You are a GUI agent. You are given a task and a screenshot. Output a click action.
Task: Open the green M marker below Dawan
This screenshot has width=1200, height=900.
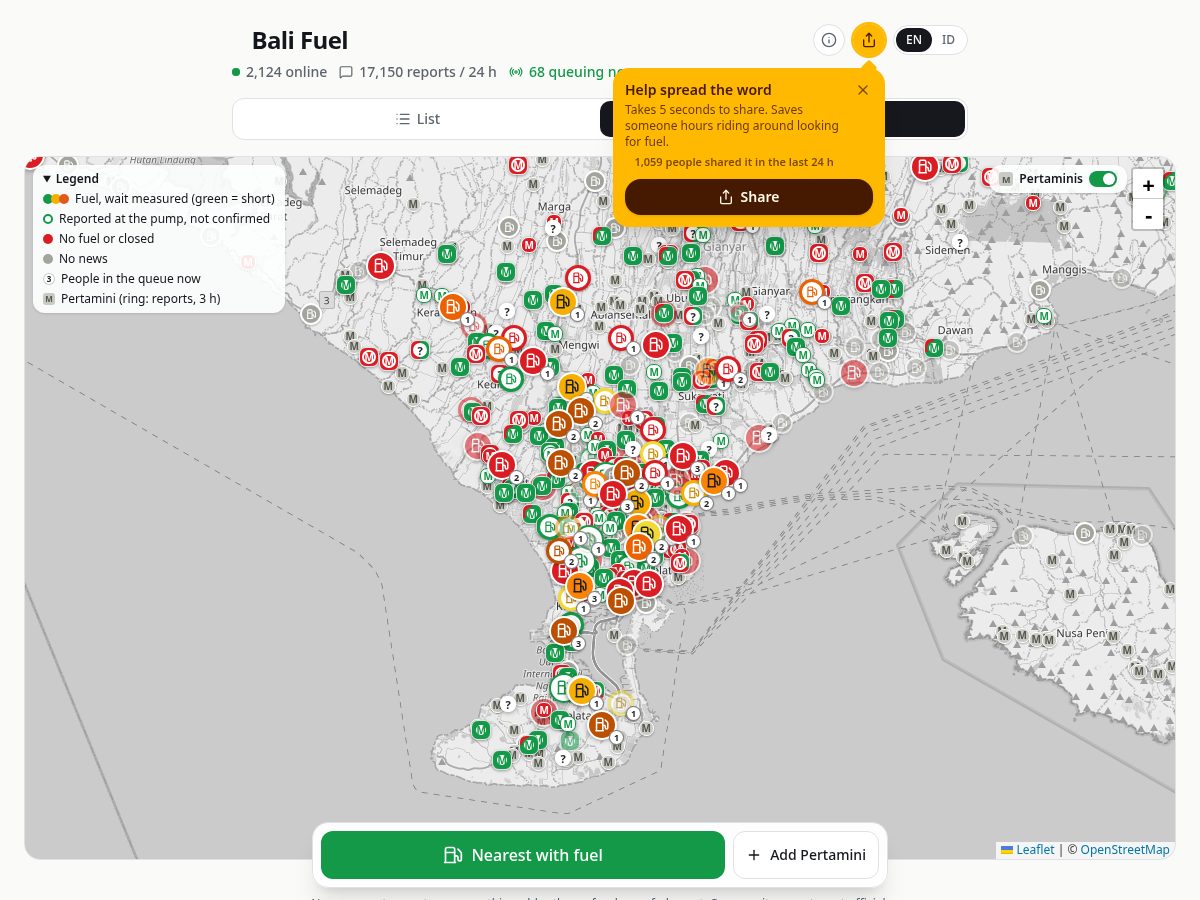(934, 348)
